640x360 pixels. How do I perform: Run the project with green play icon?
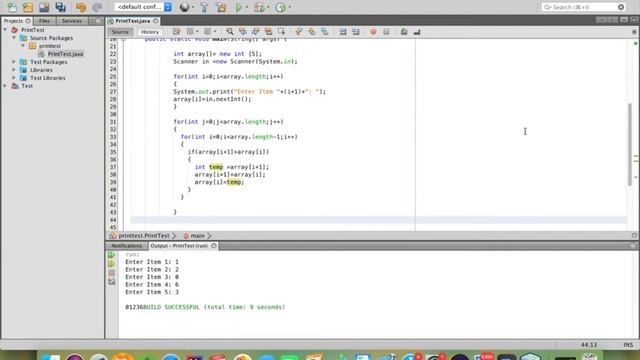[239, 7]
